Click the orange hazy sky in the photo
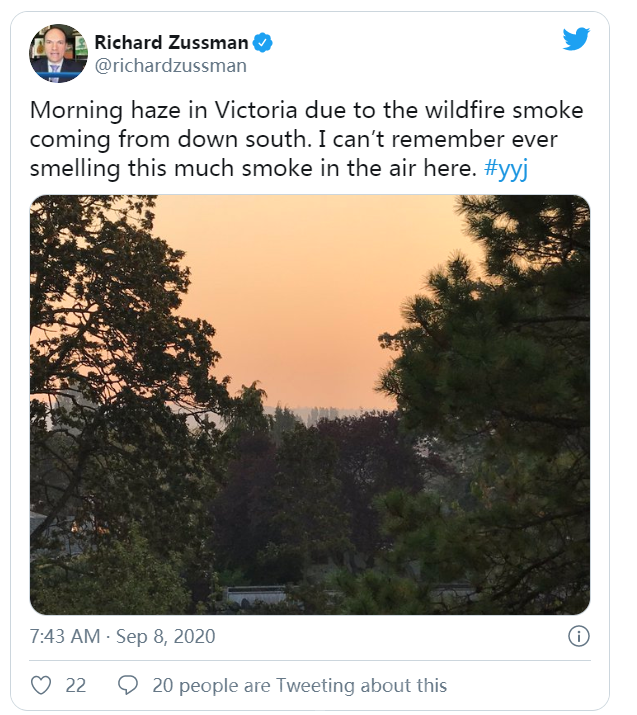The width and height of the screenshot is (637, 715). [300, 290]
